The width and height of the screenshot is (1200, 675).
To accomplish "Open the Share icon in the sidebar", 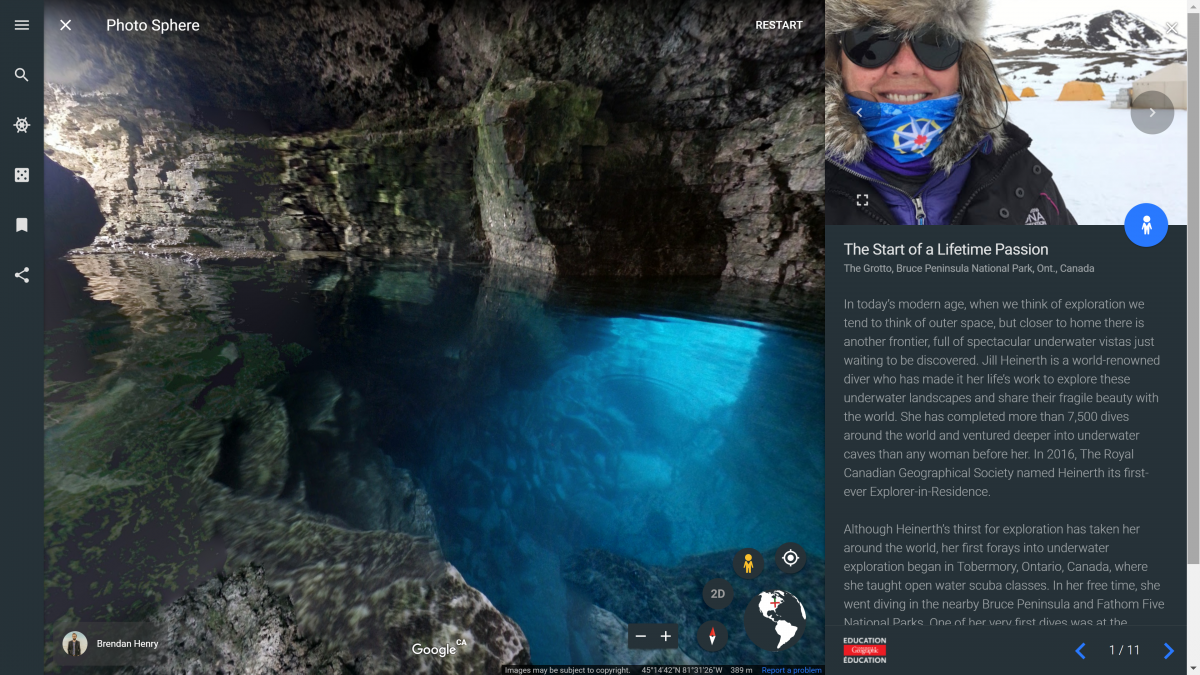I will 21,275.
